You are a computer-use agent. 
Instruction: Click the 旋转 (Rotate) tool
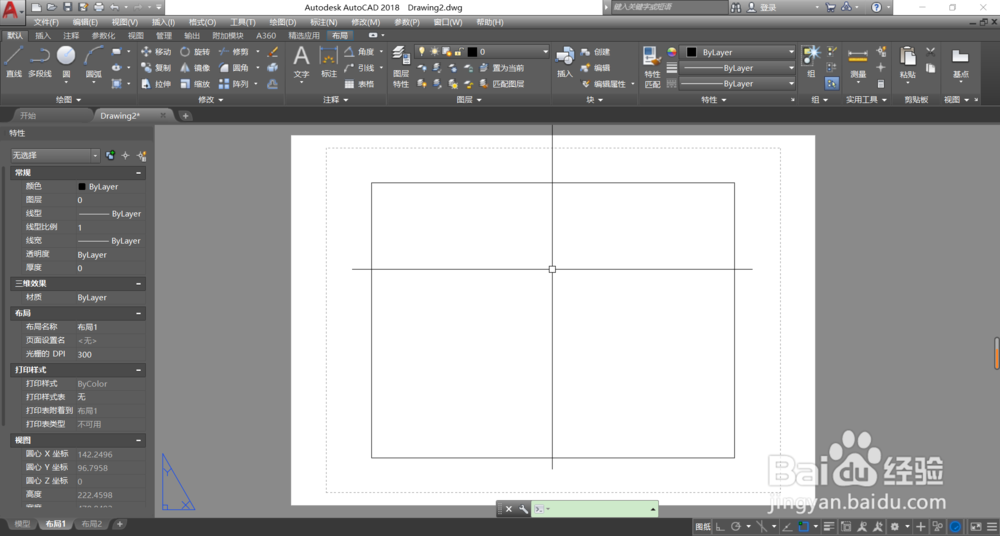(x=195, y=52)
